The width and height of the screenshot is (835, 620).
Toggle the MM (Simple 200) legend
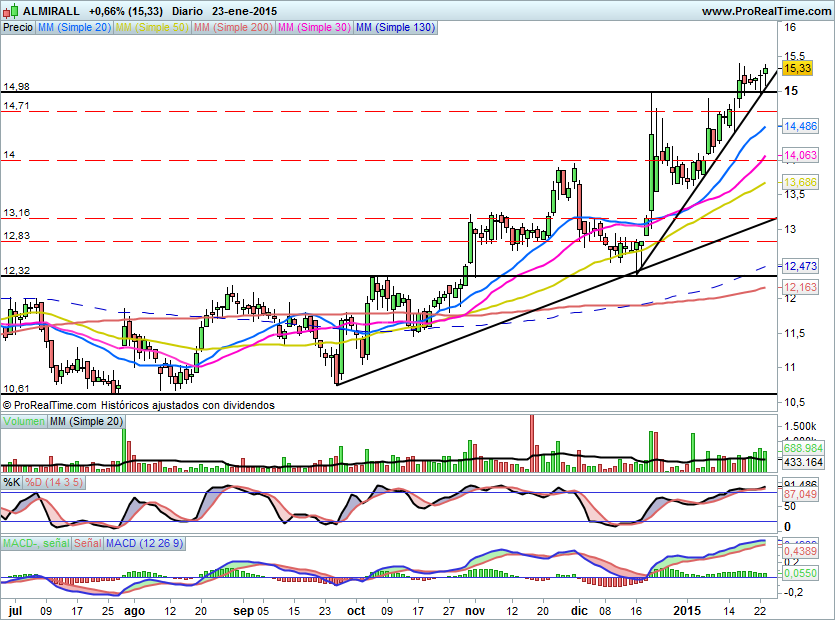231,28
